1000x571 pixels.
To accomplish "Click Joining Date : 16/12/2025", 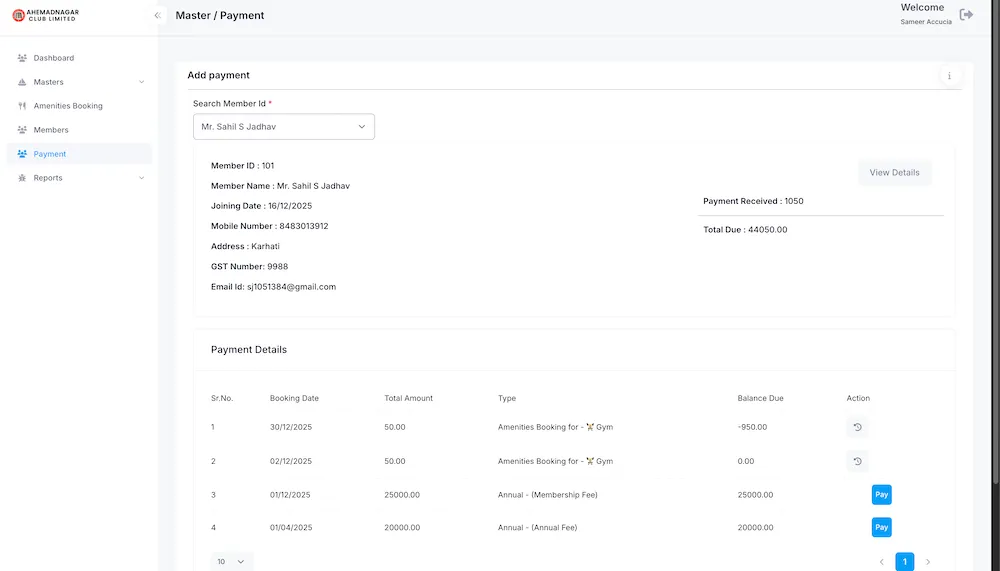I will point(261,206).
